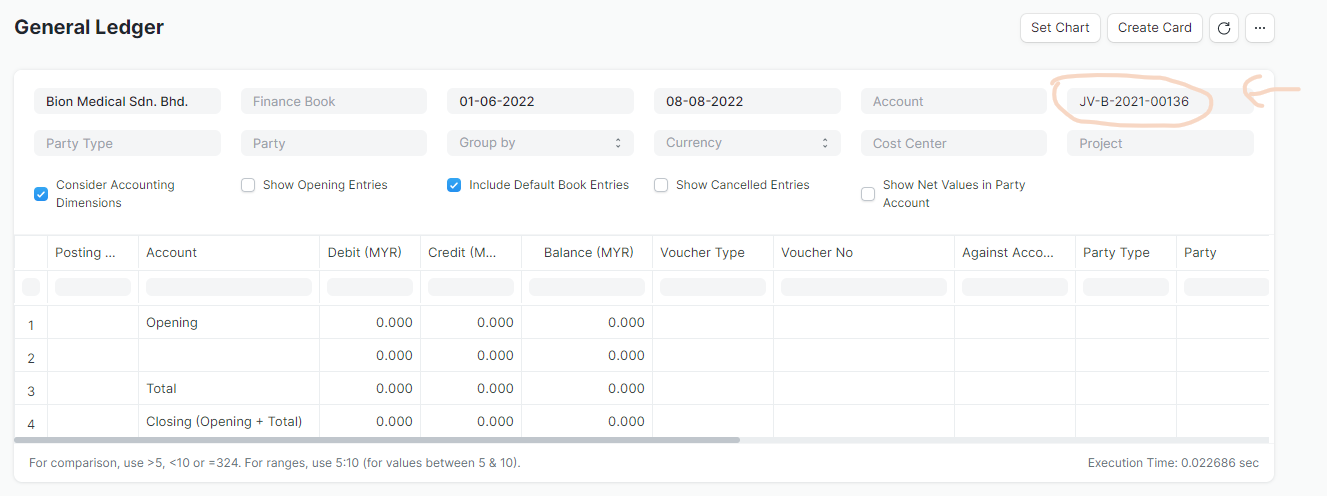This screenshot has height=496, width=1327.
Task: Tick the select-all checkbox in filter row
Action: tap(31, 287)
